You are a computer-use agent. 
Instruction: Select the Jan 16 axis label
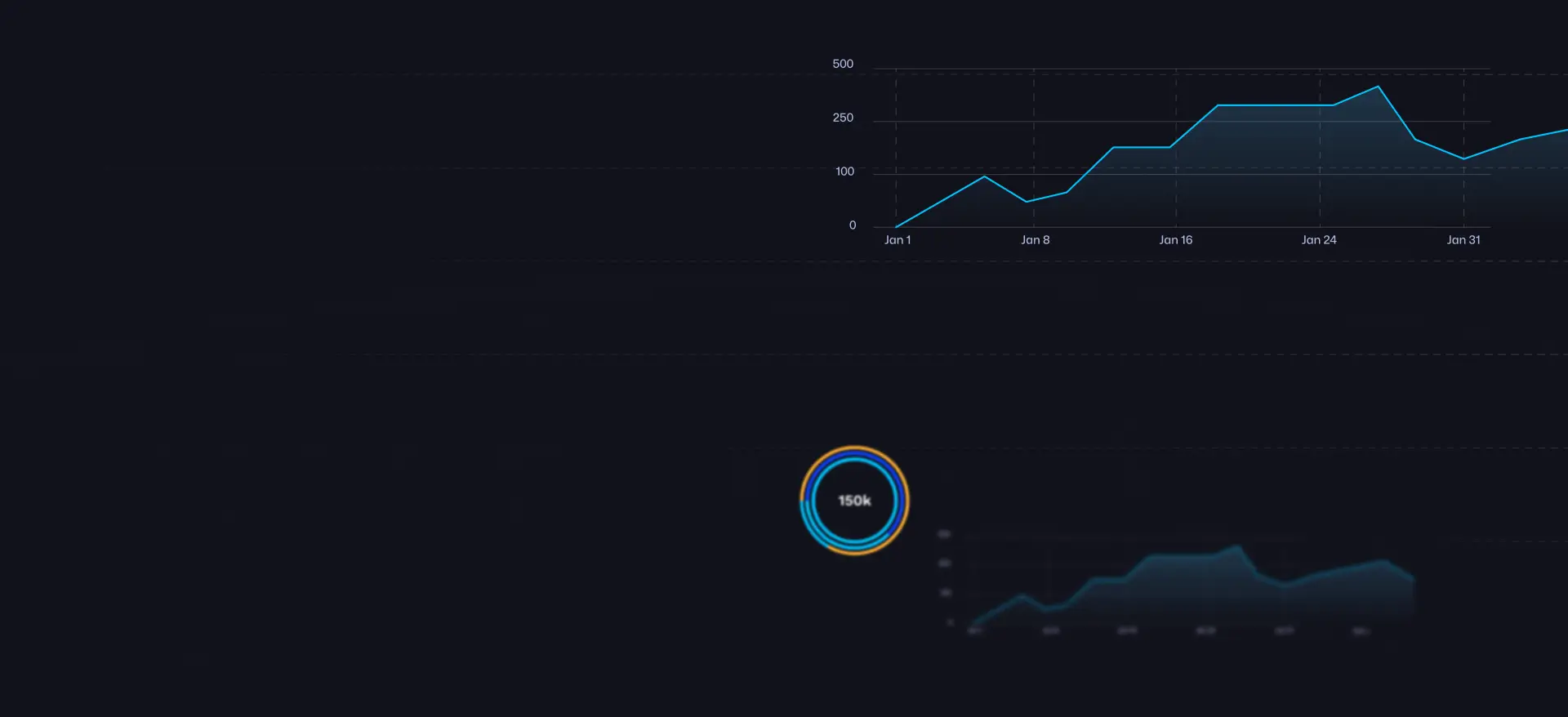point(1175,240)
